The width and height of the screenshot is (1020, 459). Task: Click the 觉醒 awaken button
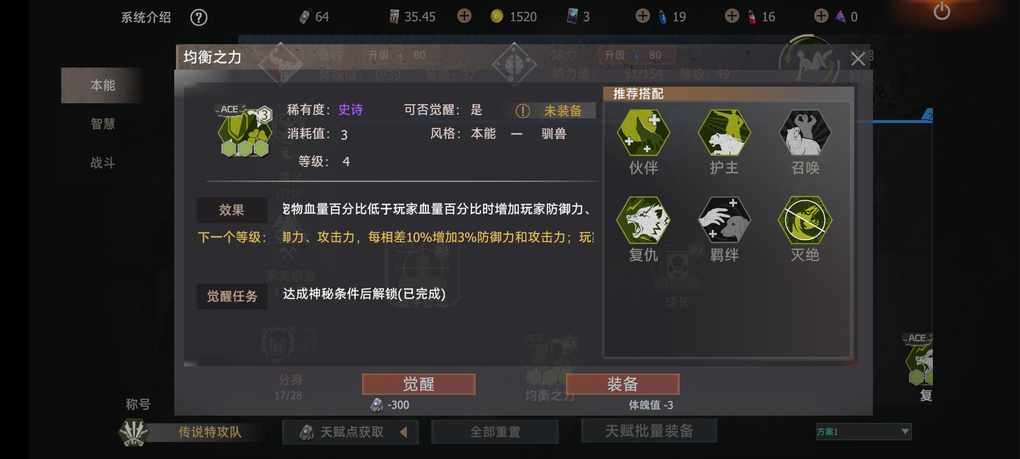coord(418,384)
